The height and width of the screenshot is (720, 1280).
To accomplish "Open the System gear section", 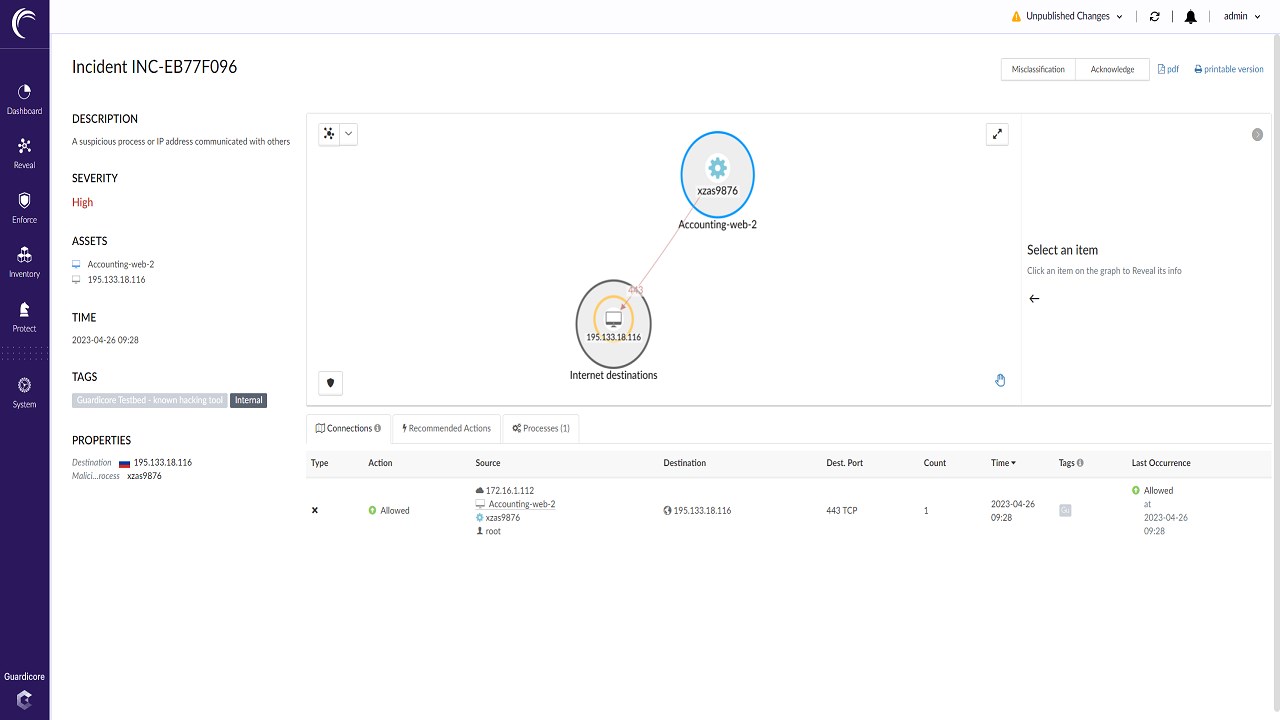I will point(24,393).
